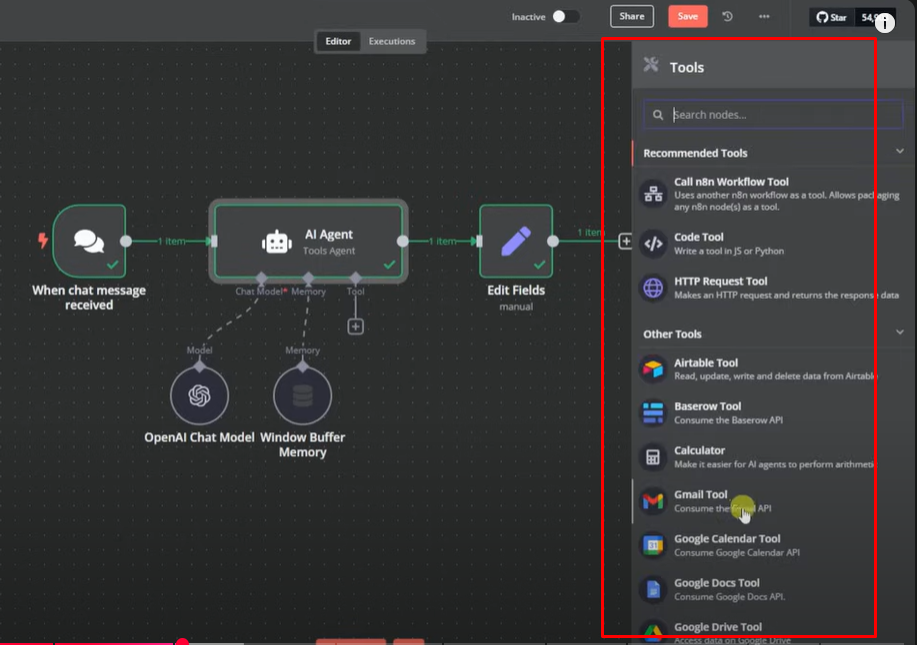Click the Chat Model connector diamond
Viewport: 917px width, 645px height.
(261, 278)
